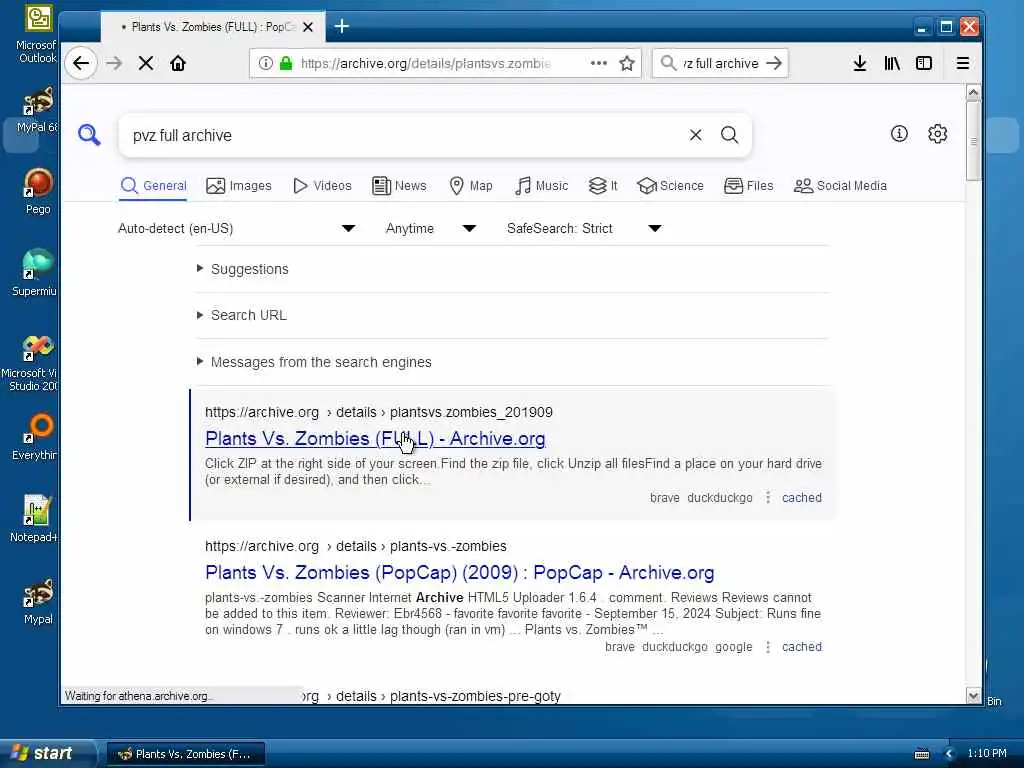Click the toolbar search box text

click(x=720, y=63)
